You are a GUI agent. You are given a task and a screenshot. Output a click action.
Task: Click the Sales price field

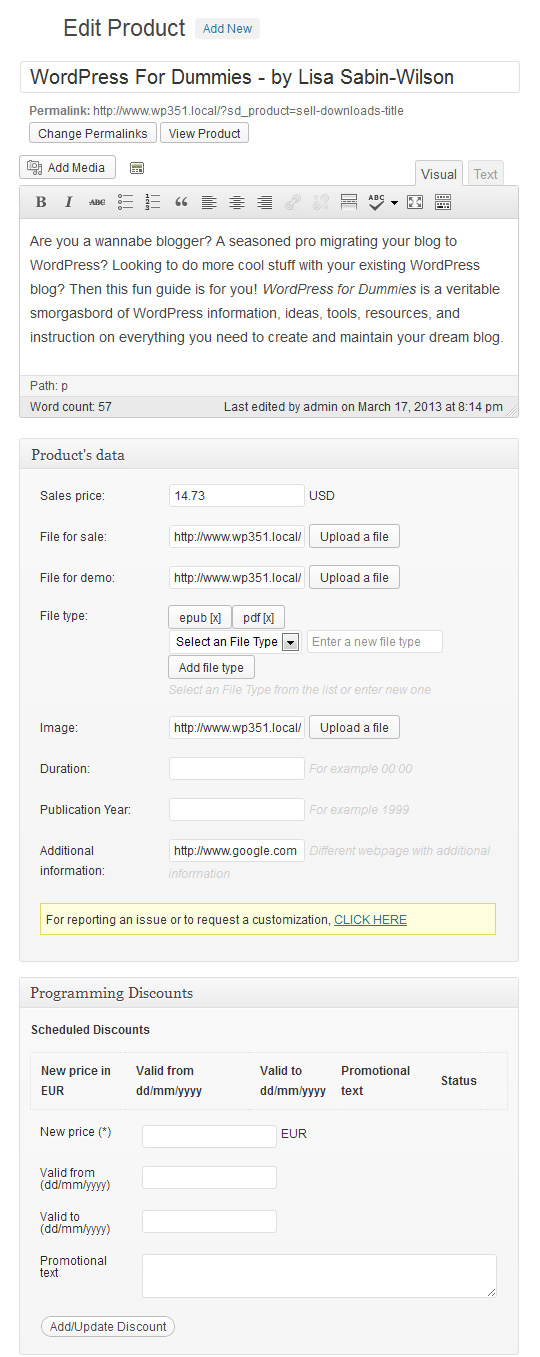coord(237,495)
